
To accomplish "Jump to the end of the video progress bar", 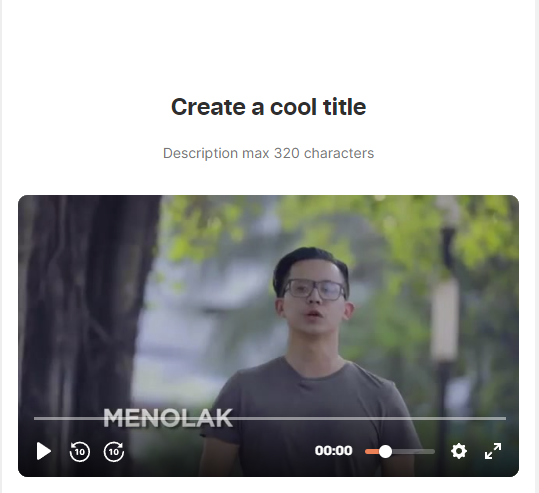I will click(505, 418).
